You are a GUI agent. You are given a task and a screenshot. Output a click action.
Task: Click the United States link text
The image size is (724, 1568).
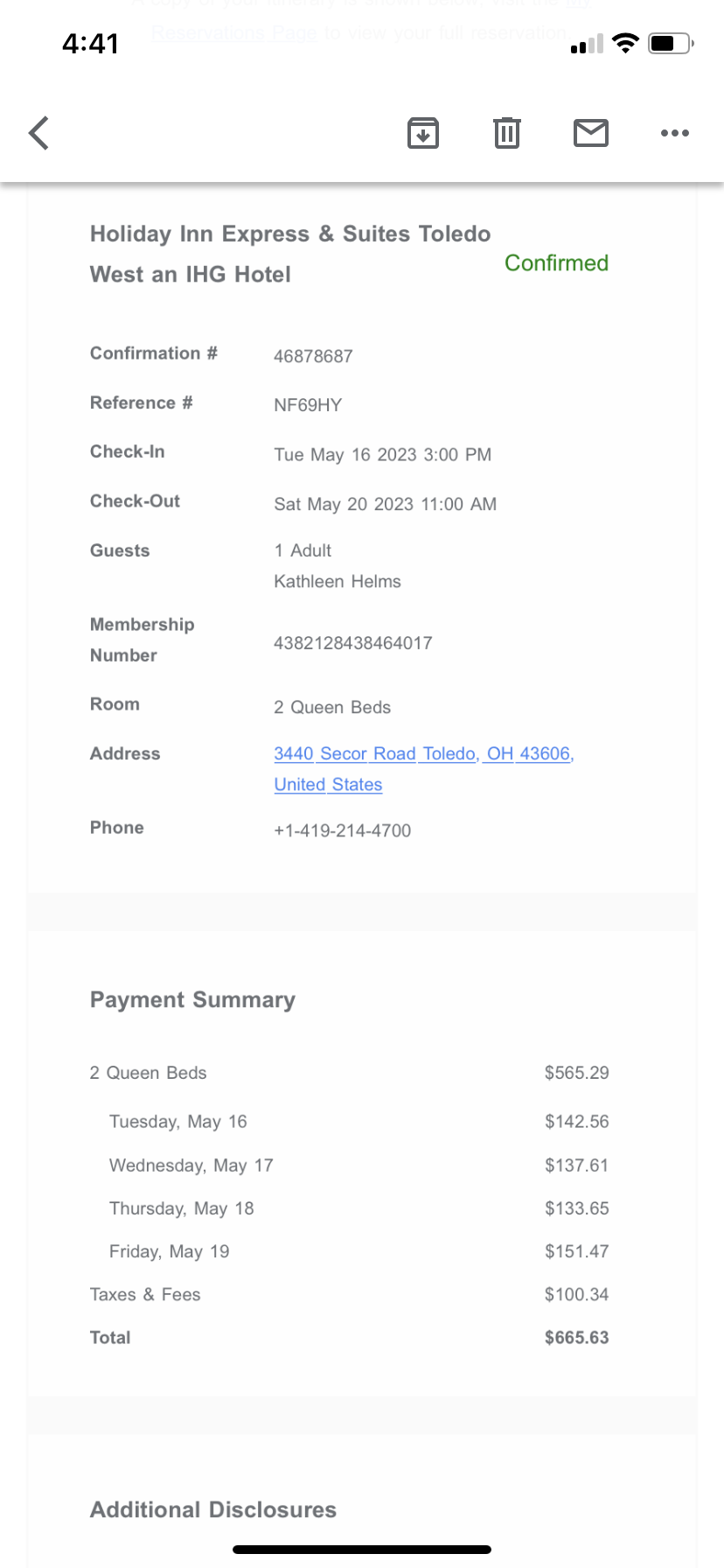(328, 785)
